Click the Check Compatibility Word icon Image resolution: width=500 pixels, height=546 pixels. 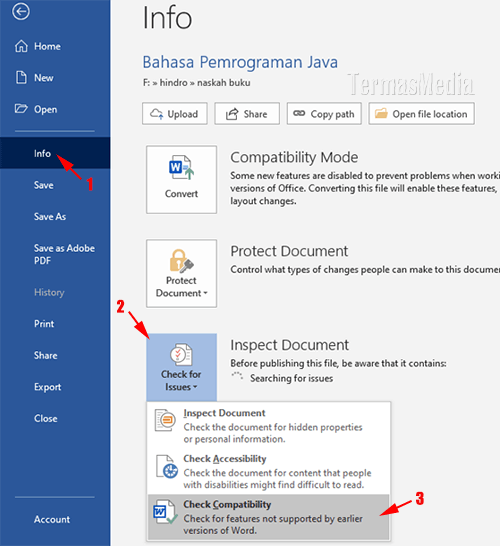tap(165, 512)
